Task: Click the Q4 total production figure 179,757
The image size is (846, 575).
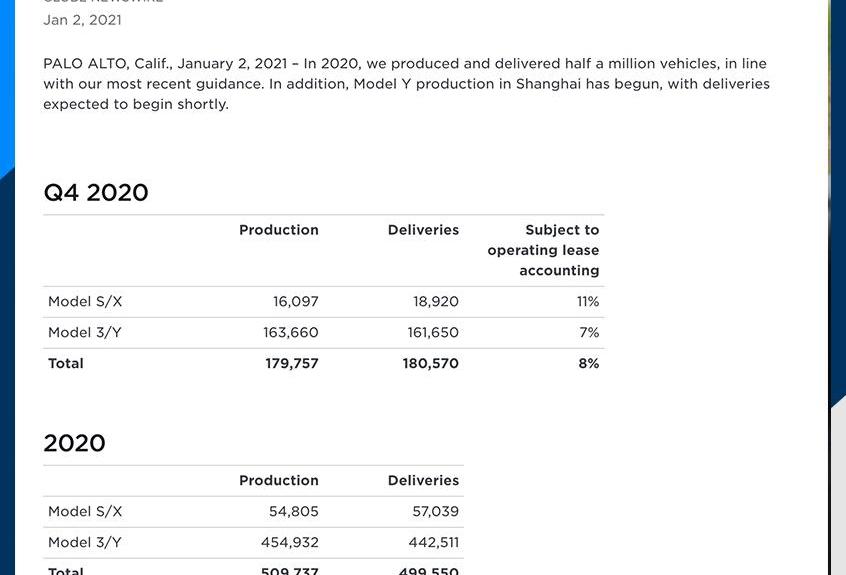Action: (x=291, y=364)
